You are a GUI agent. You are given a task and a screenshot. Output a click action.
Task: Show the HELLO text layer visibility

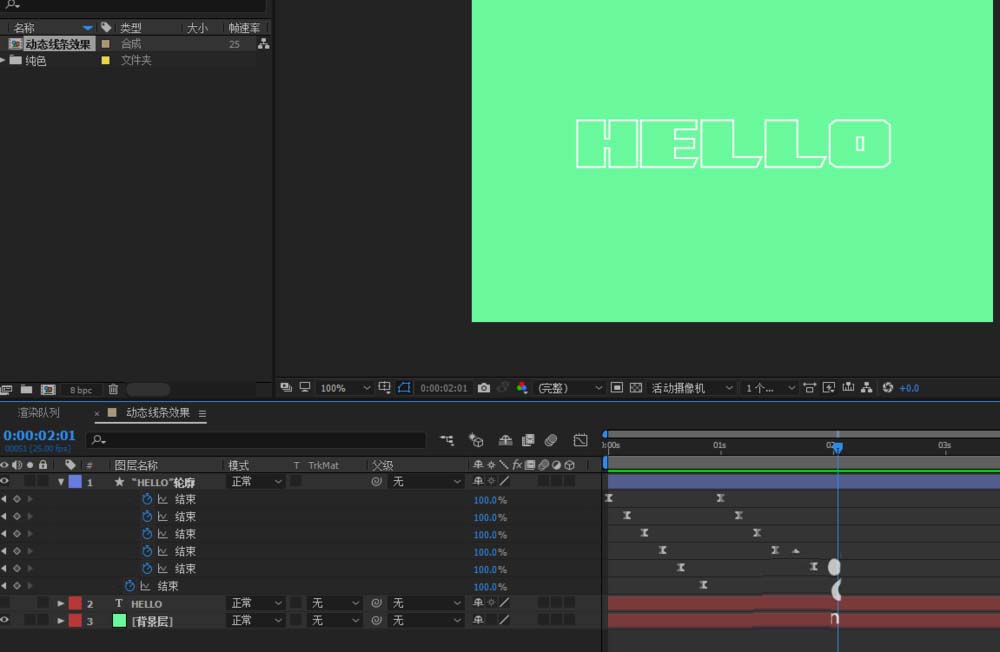[5, 604]
